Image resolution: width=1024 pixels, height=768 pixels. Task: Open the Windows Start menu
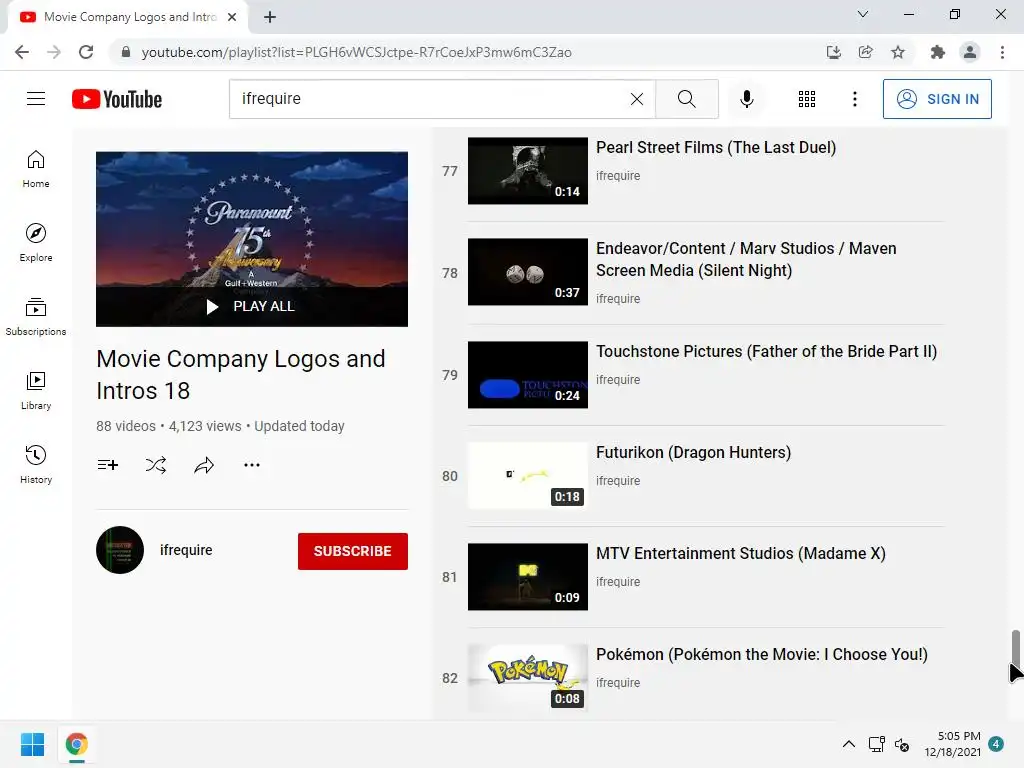pyautogui.click(x=32, y=744)
